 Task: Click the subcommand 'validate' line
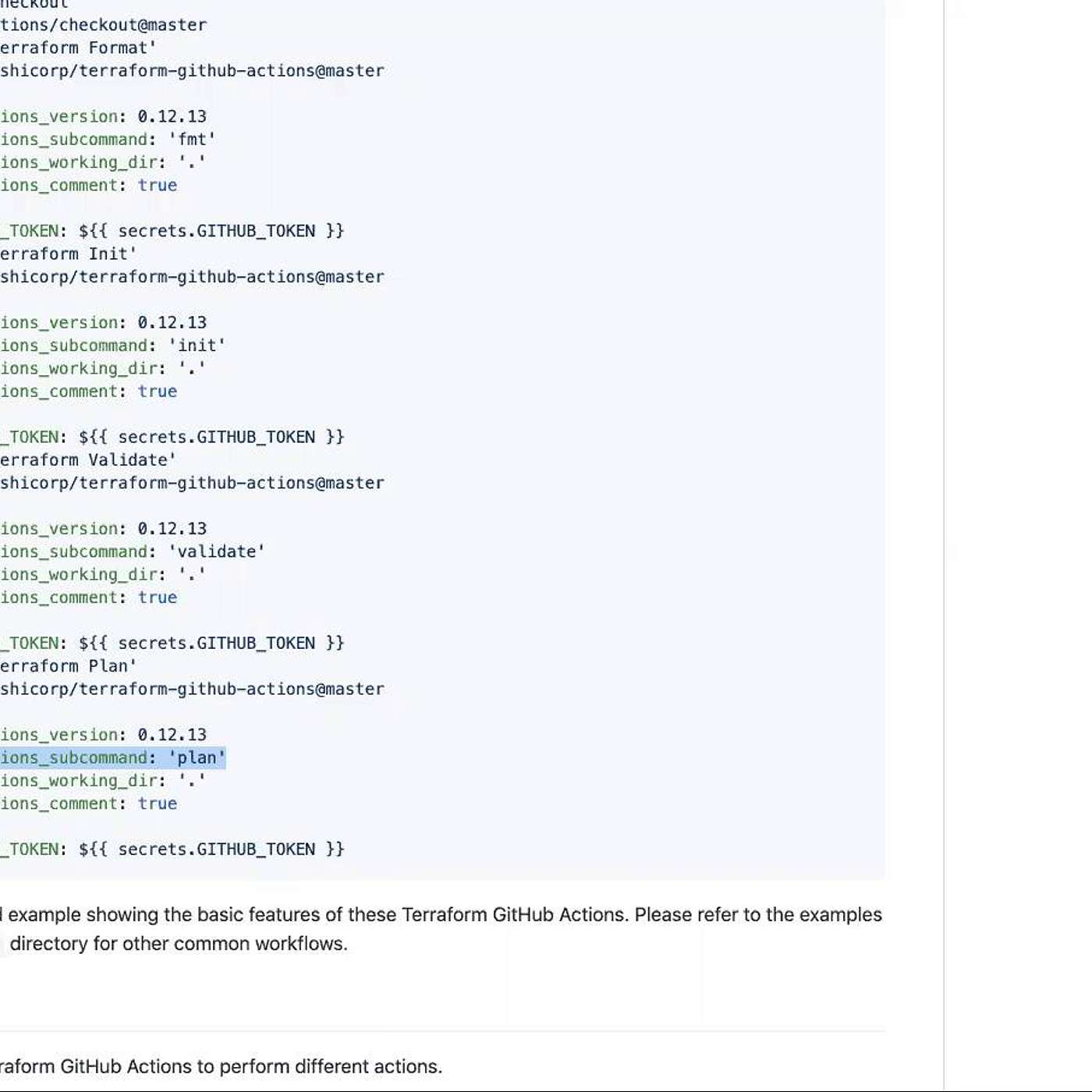click(133, 551)
